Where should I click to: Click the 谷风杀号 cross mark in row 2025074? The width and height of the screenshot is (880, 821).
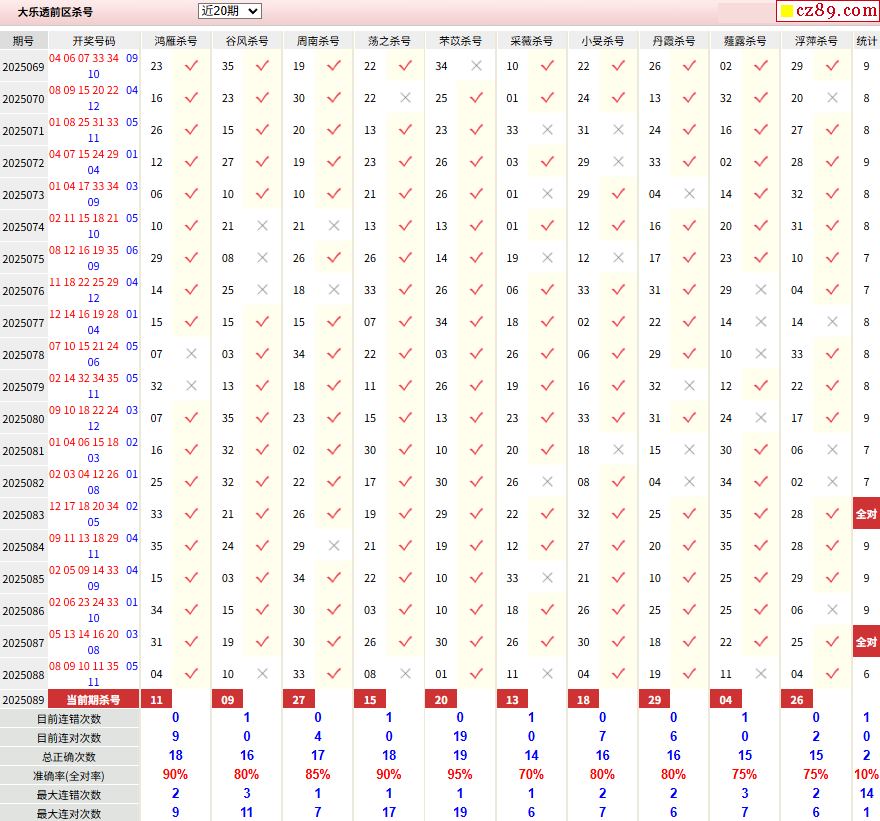(262, 226)
